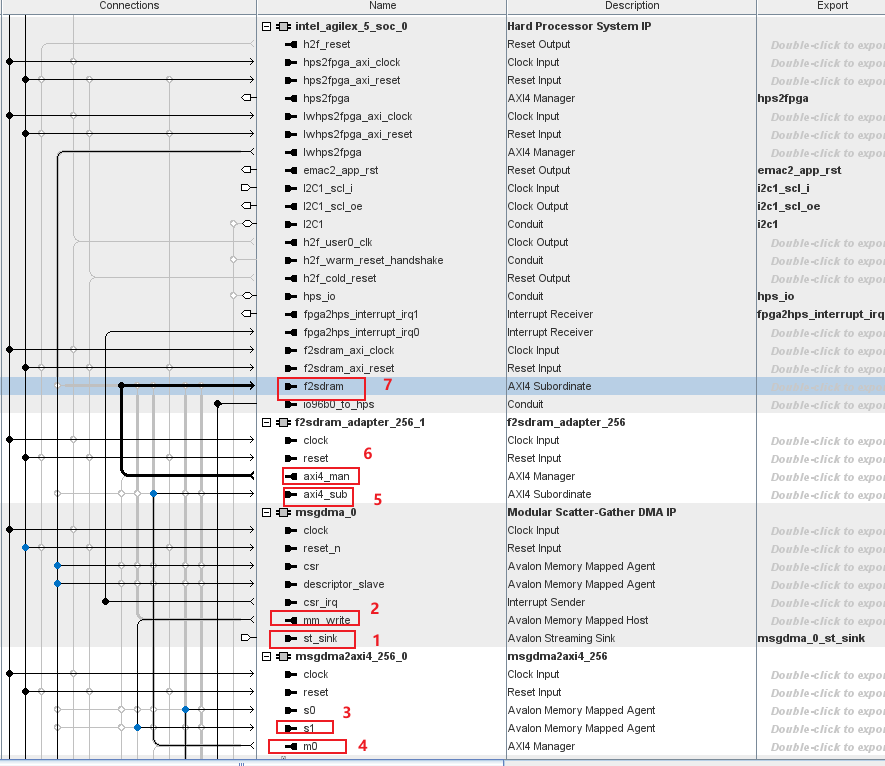Click the h2f_user0_clk port arrow icon

pyautogui.click(x=291, y=243)
